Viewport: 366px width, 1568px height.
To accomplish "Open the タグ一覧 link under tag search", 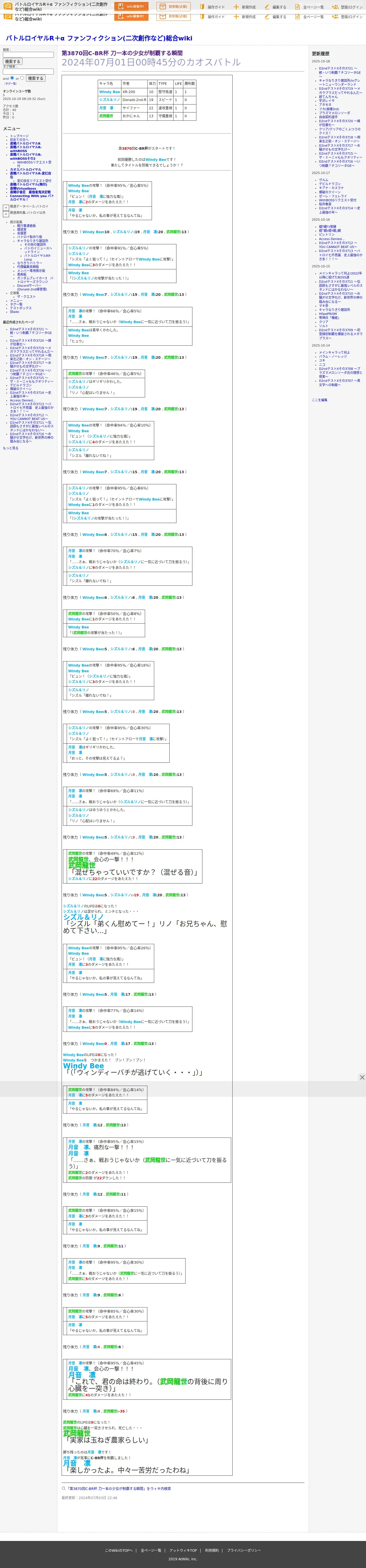I will click(11, 83).
